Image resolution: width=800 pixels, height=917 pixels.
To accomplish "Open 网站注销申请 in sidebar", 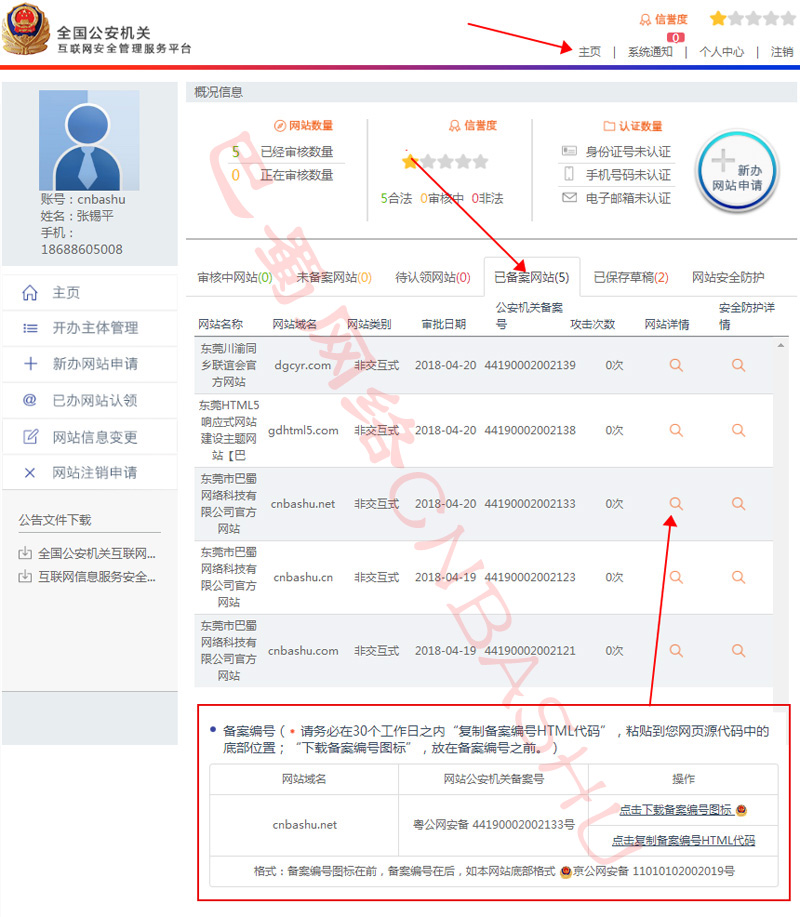I will pyautogui.click(x=95, y=473).
